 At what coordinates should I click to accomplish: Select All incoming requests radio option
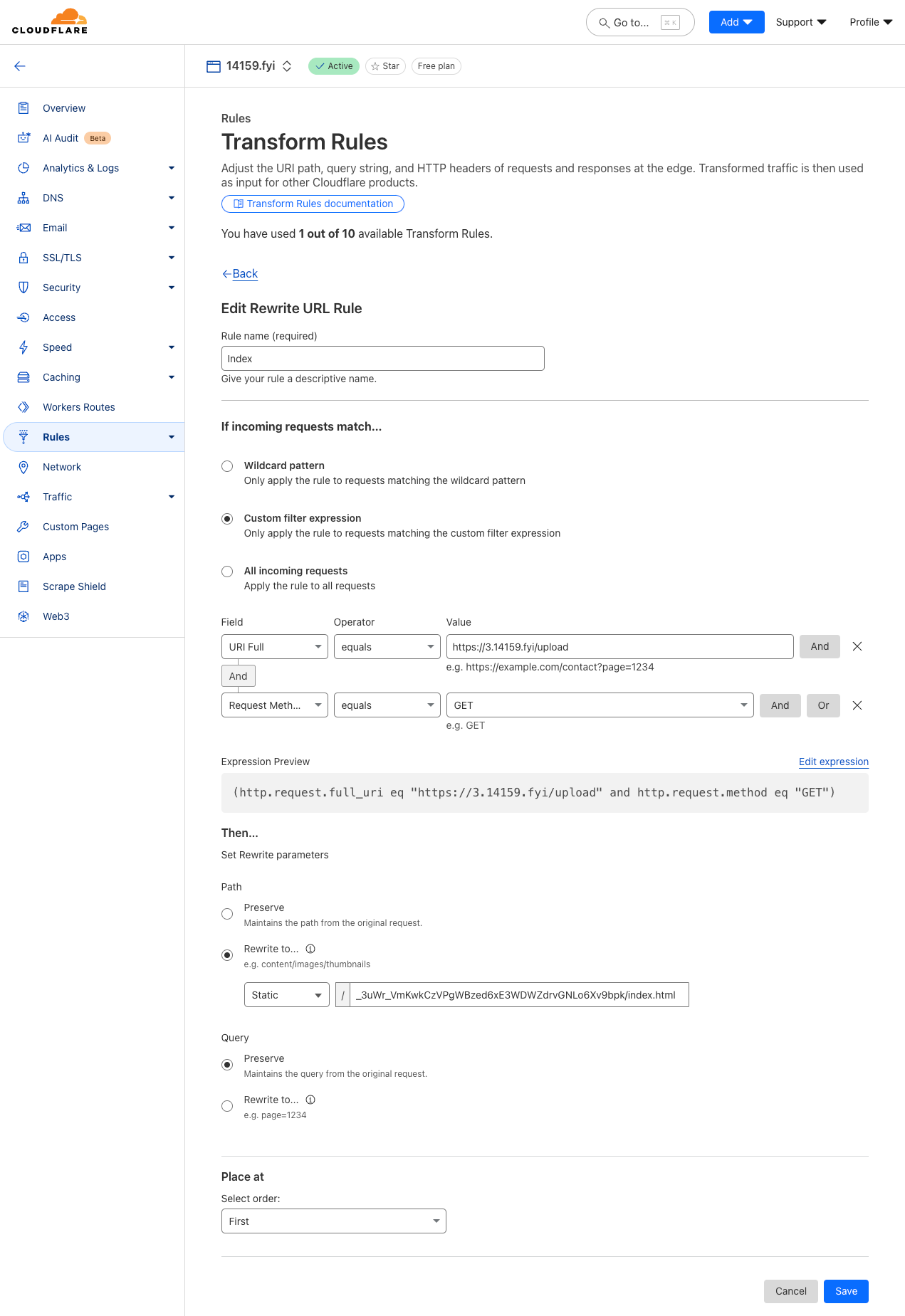click(x=227, y=572)
